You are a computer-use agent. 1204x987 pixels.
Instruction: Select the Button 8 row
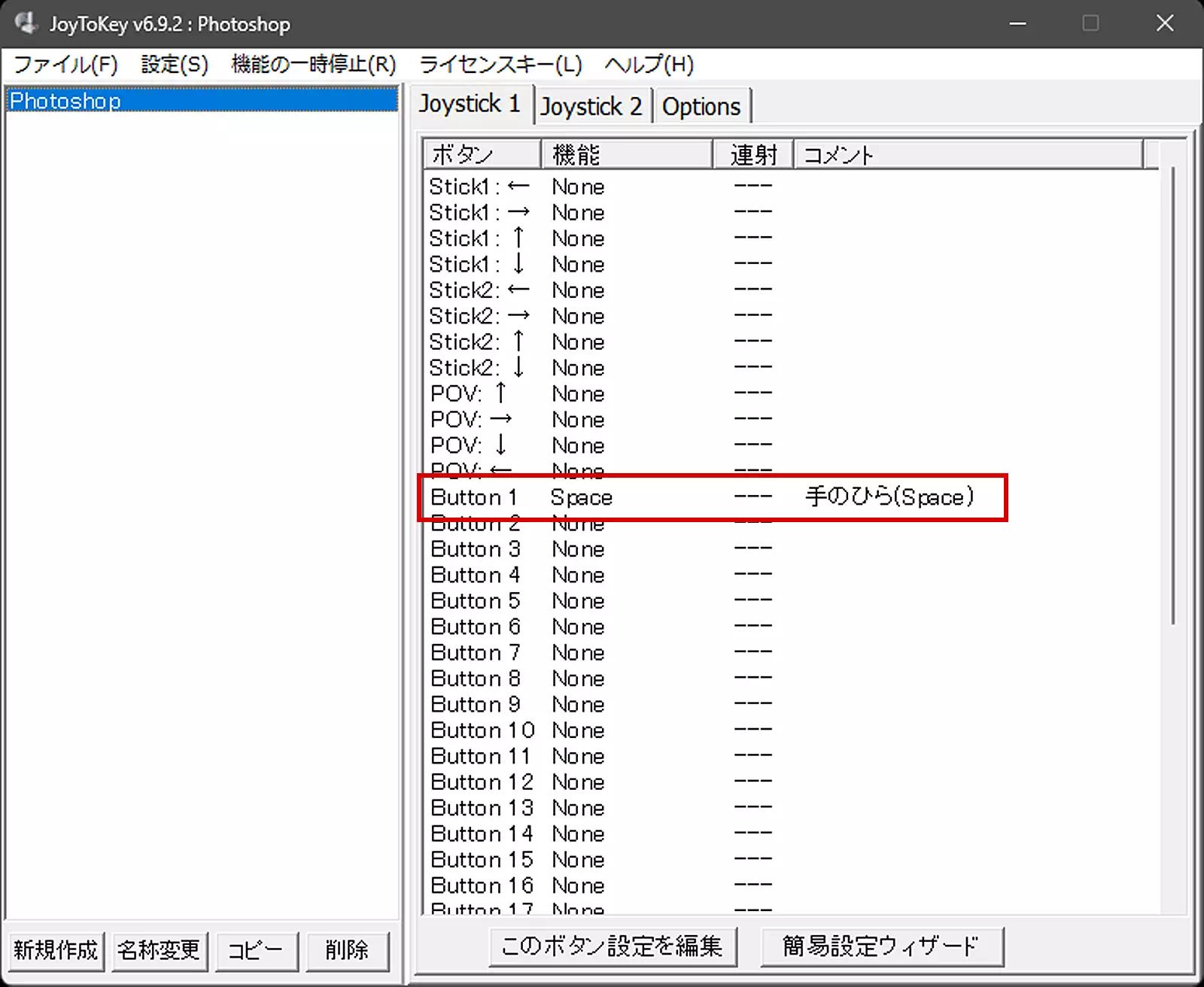tap(790, 679)
